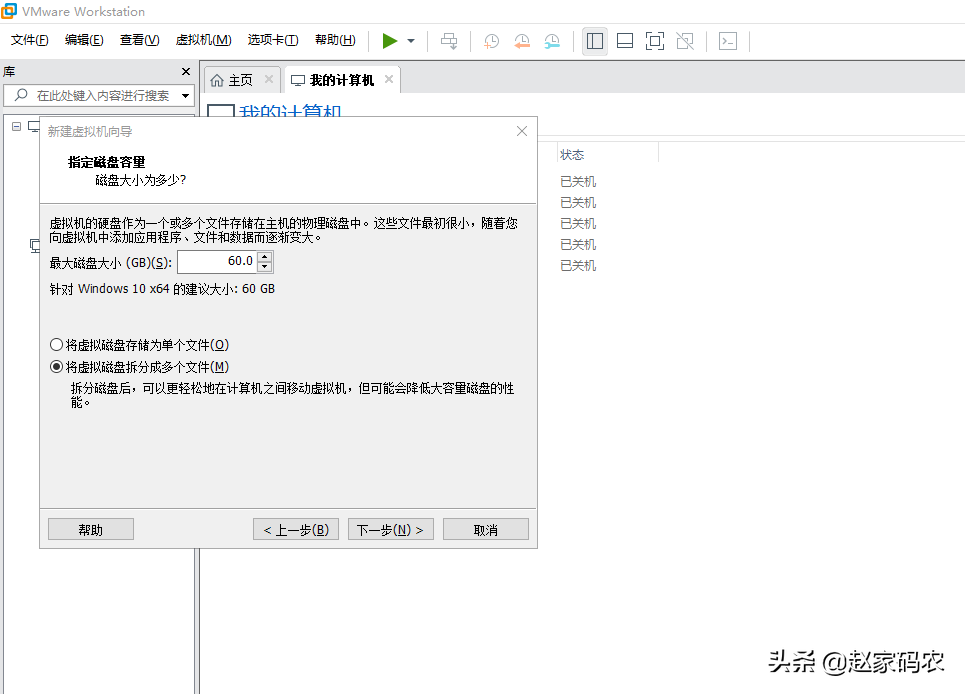
Task: Open the 帮助(H) menu
Action: coord(335,40)
